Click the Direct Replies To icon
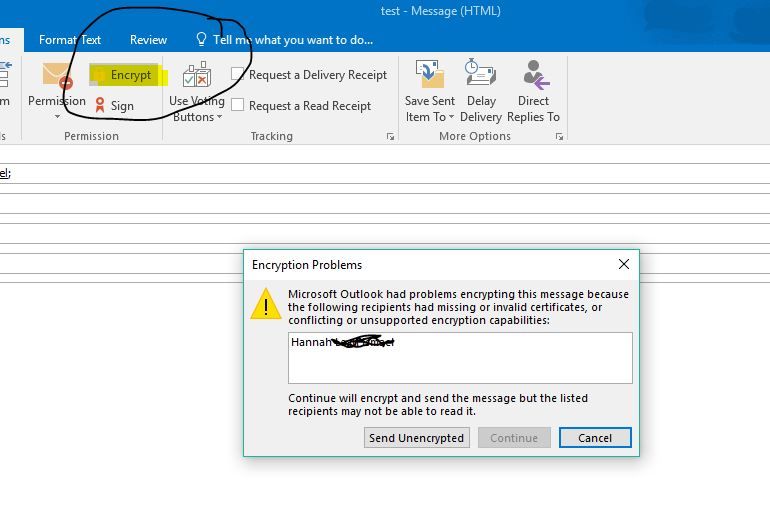 point(535,75)
